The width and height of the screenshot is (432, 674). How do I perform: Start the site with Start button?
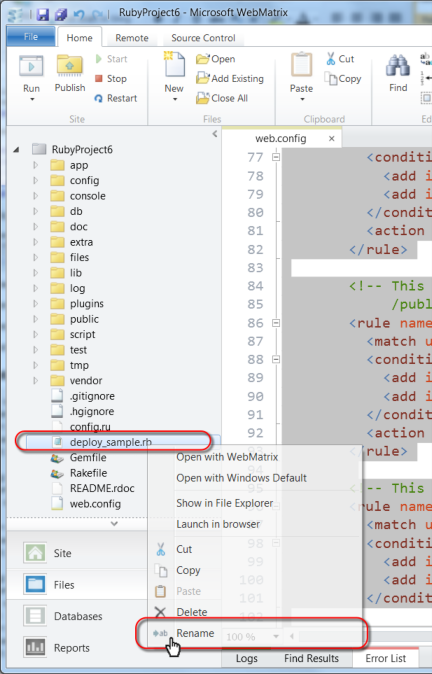pyautogui.click(x=111, y=59)
